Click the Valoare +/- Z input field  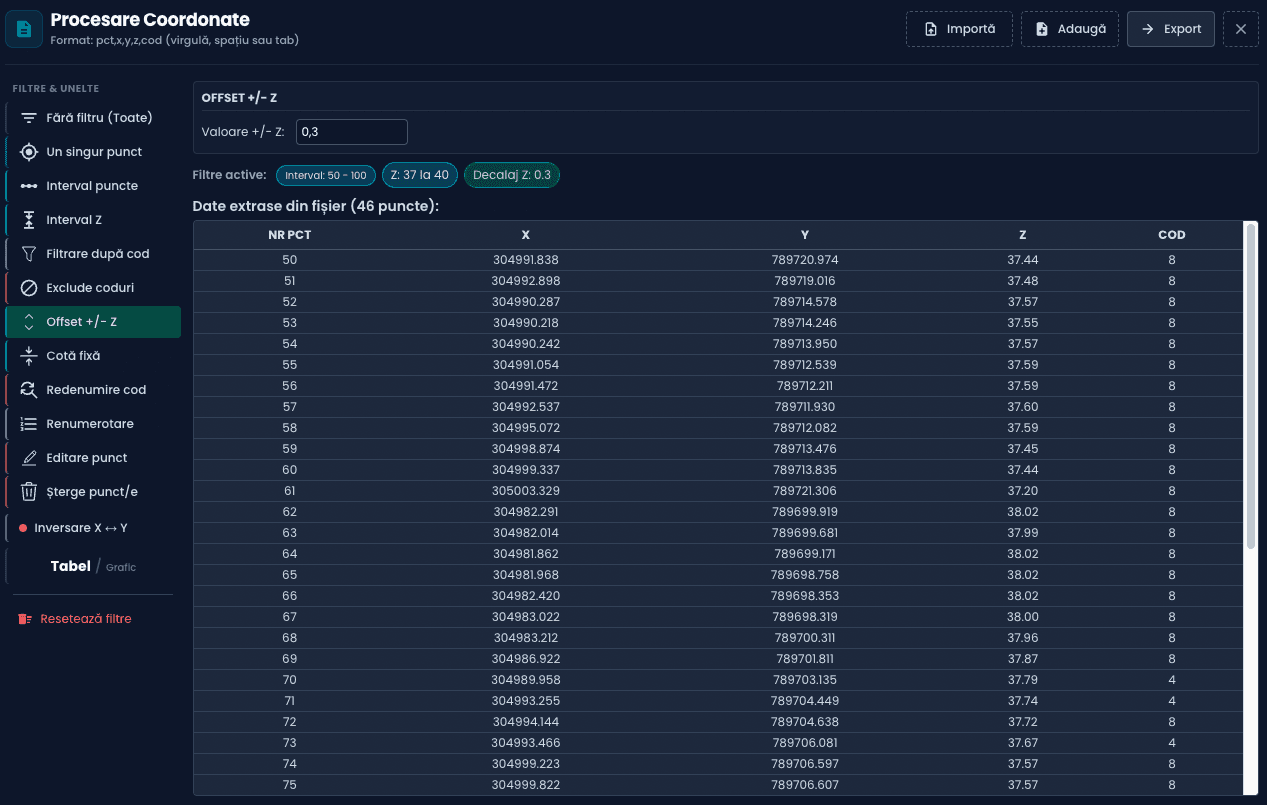pos(351,132)
